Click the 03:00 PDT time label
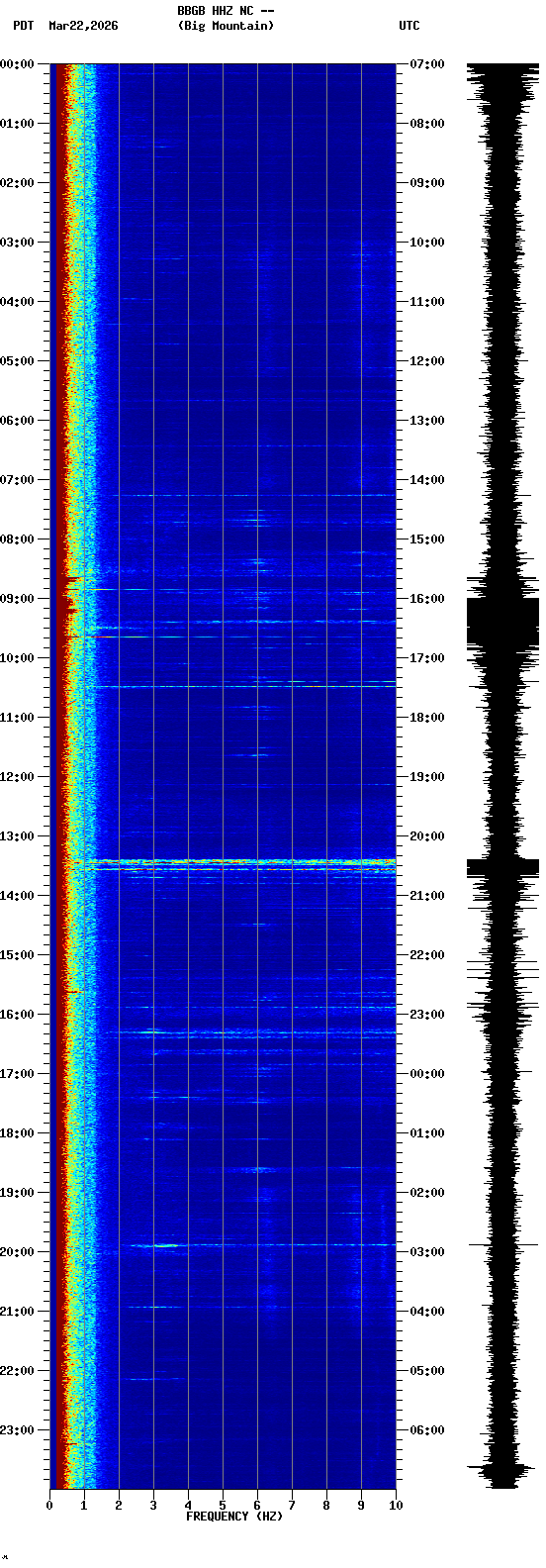Screen dimensions: 546x1568 point(17,243)
